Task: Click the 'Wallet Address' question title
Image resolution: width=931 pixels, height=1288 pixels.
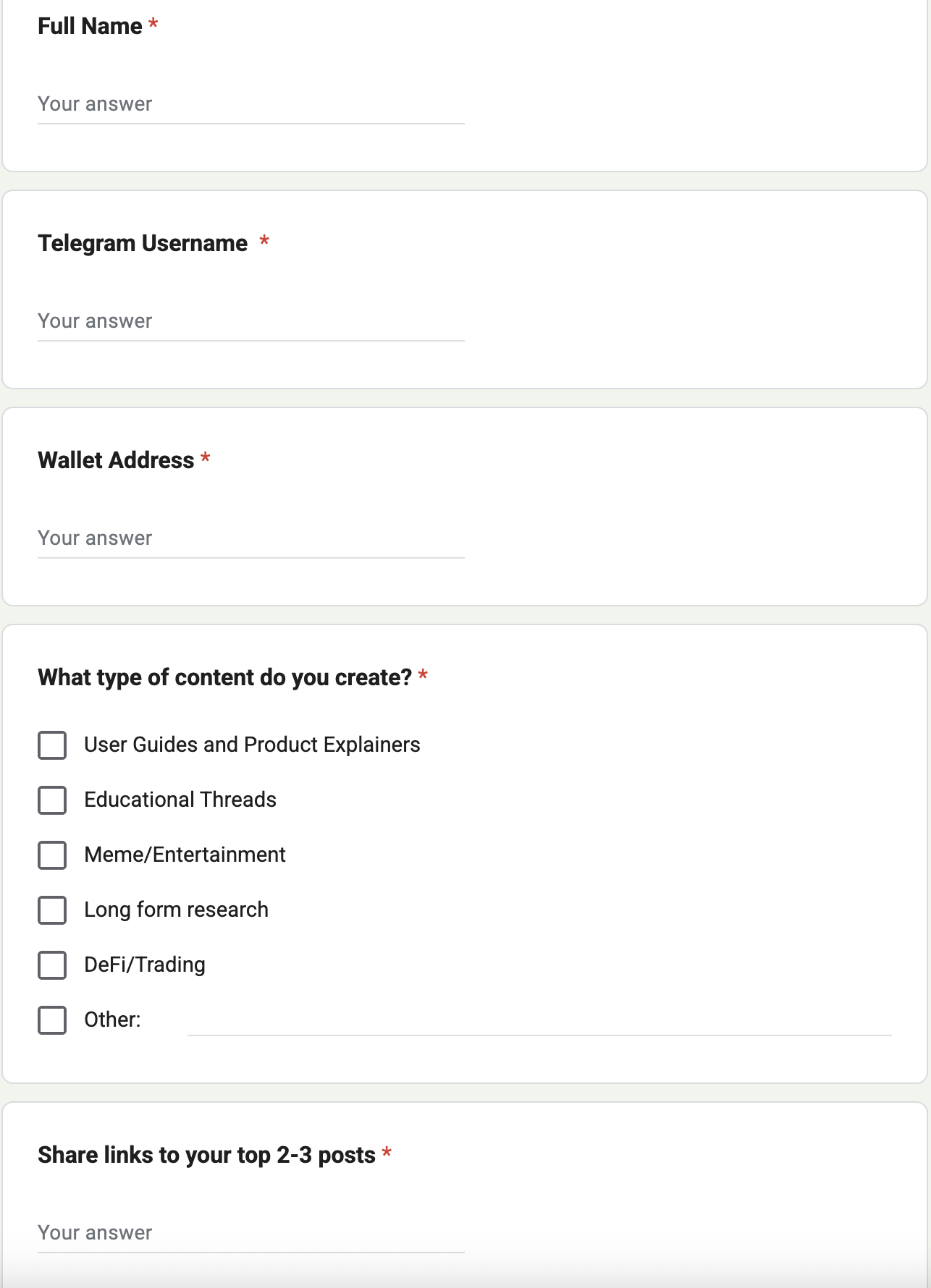Action: pyautogui.click(x=116, y=460)
